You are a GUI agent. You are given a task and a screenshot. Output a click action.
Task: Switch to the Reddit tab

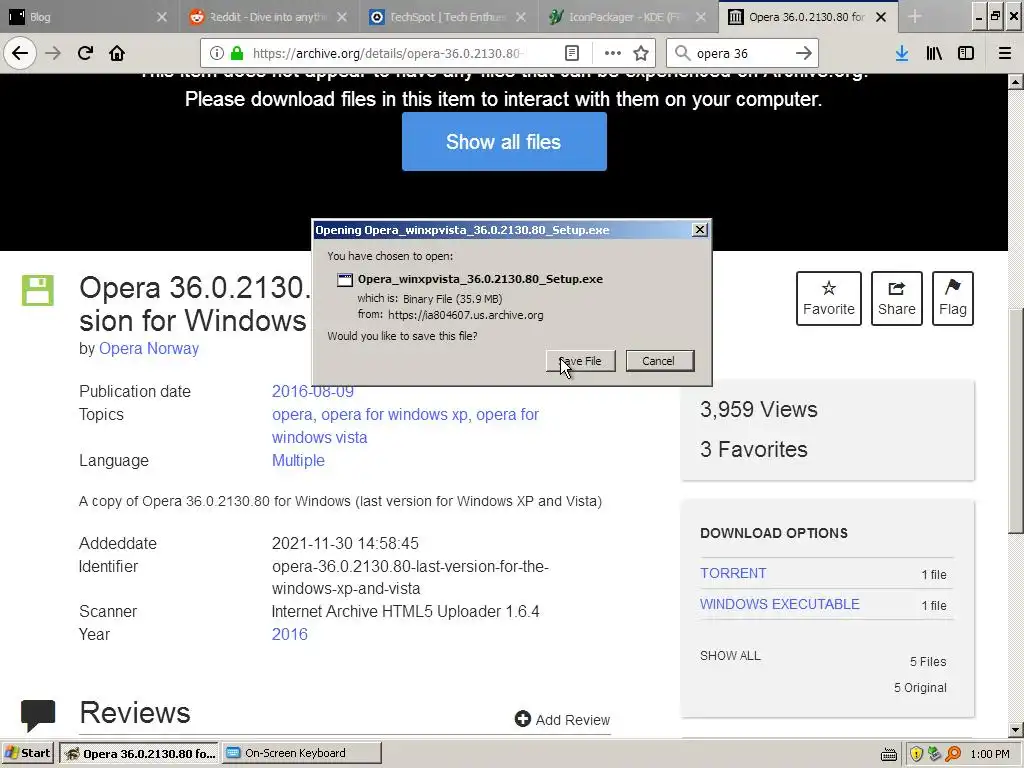point(269,17)
